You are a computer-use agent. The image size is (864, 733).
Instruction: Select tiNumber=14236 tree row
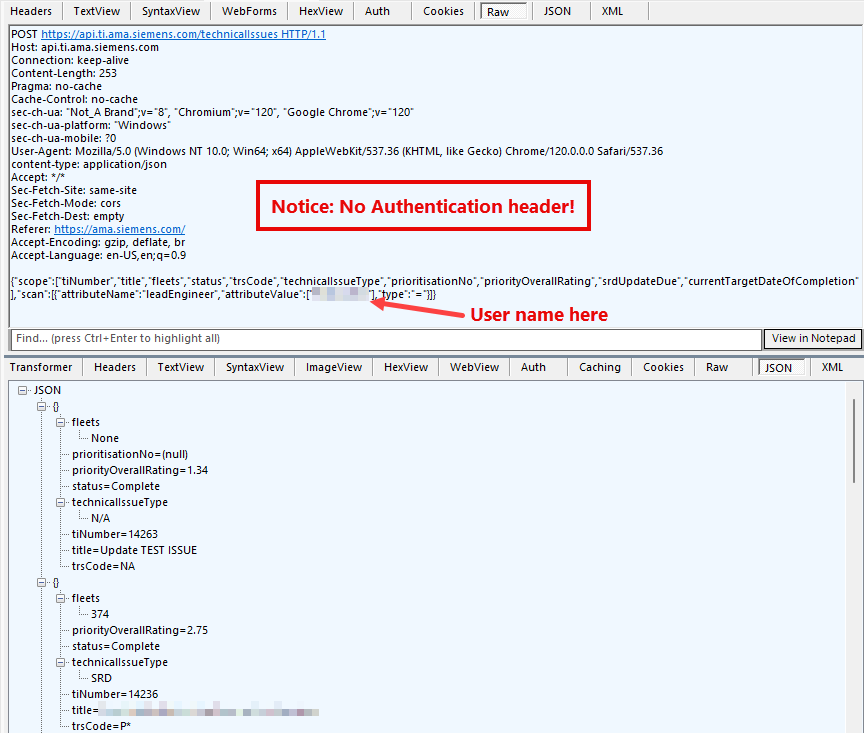click(x=115, y=694)
